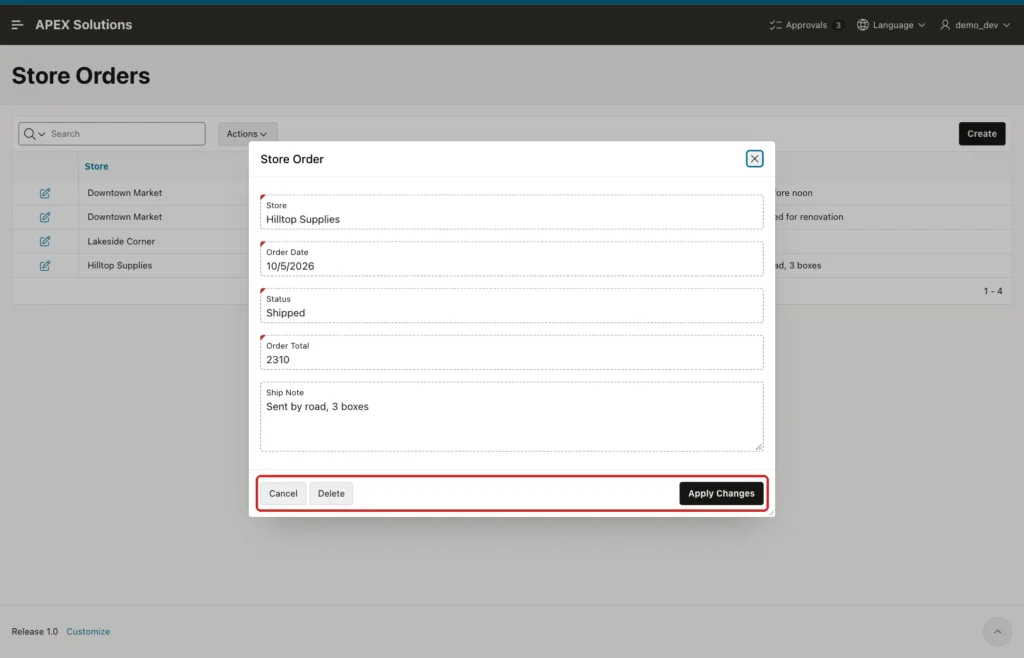Open the demo_dev user menu

(x=975, y=25)
